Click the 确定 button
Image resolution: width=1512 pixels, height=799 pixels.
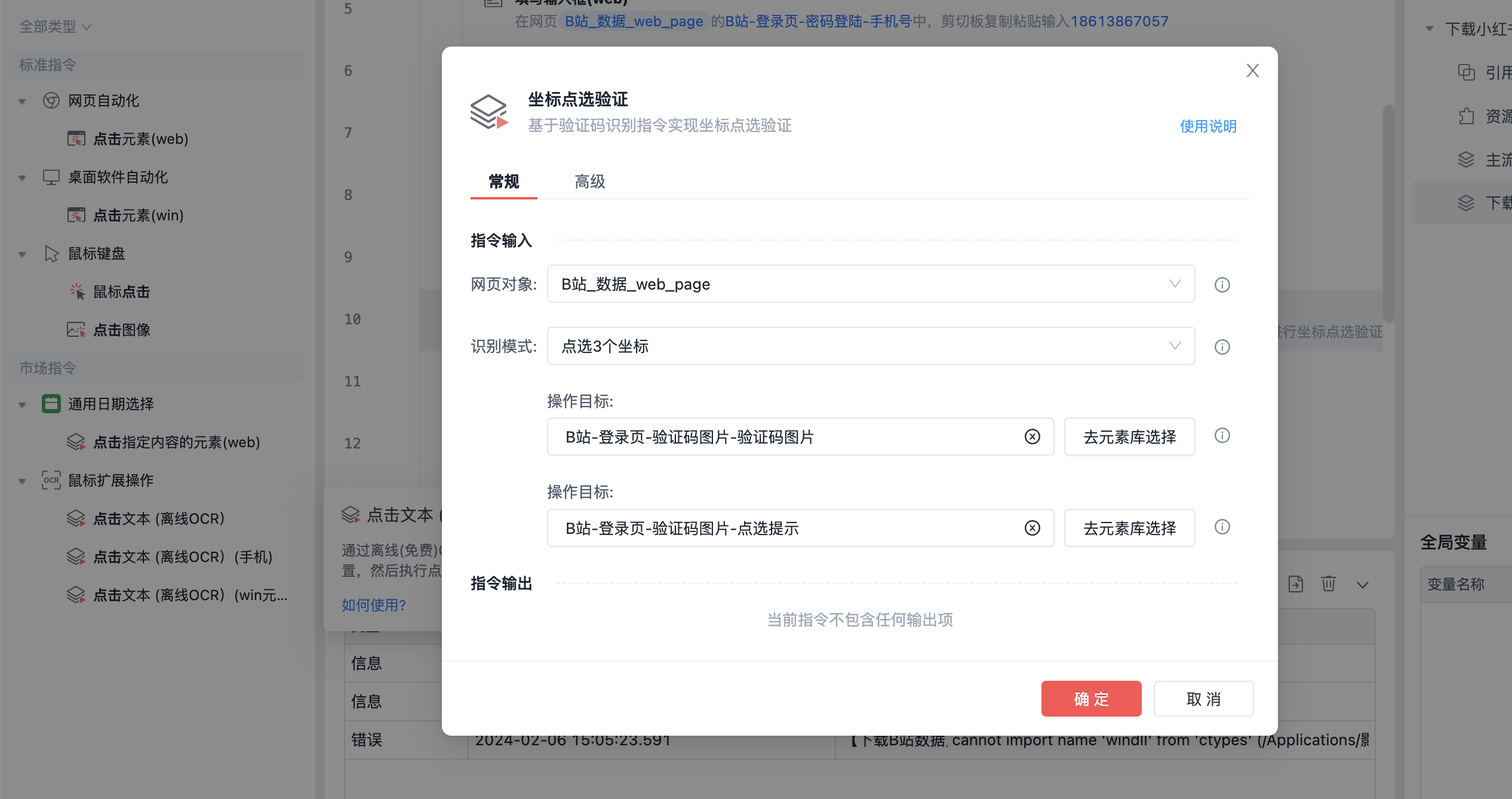[1091, 699]
